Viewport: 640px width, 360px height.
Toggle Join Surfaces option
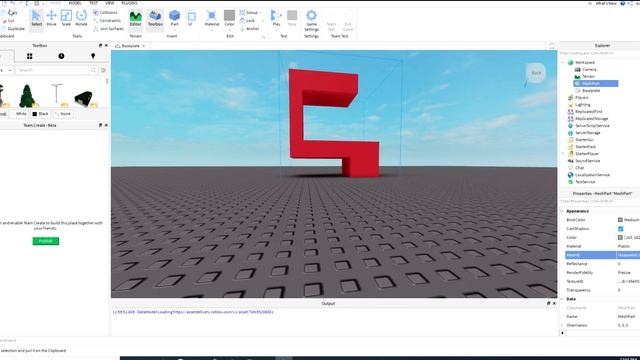(x=109, y=29)
